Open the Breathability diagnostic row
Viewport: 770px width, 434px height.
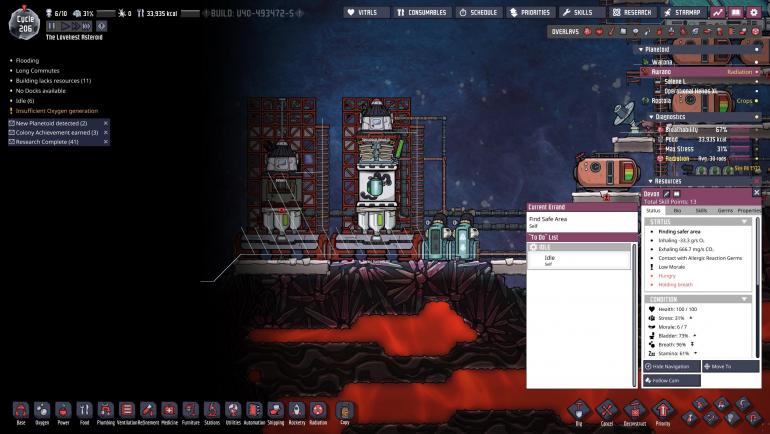[707, 130]
